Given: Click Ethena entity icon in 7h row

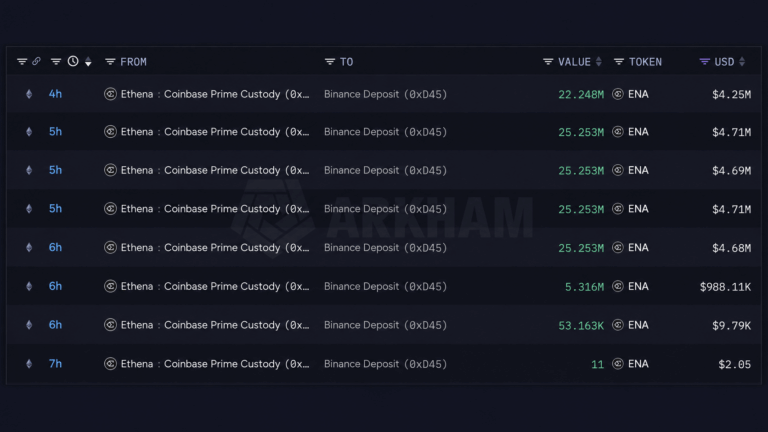Looking at the screenshot, I should (110, 364).
